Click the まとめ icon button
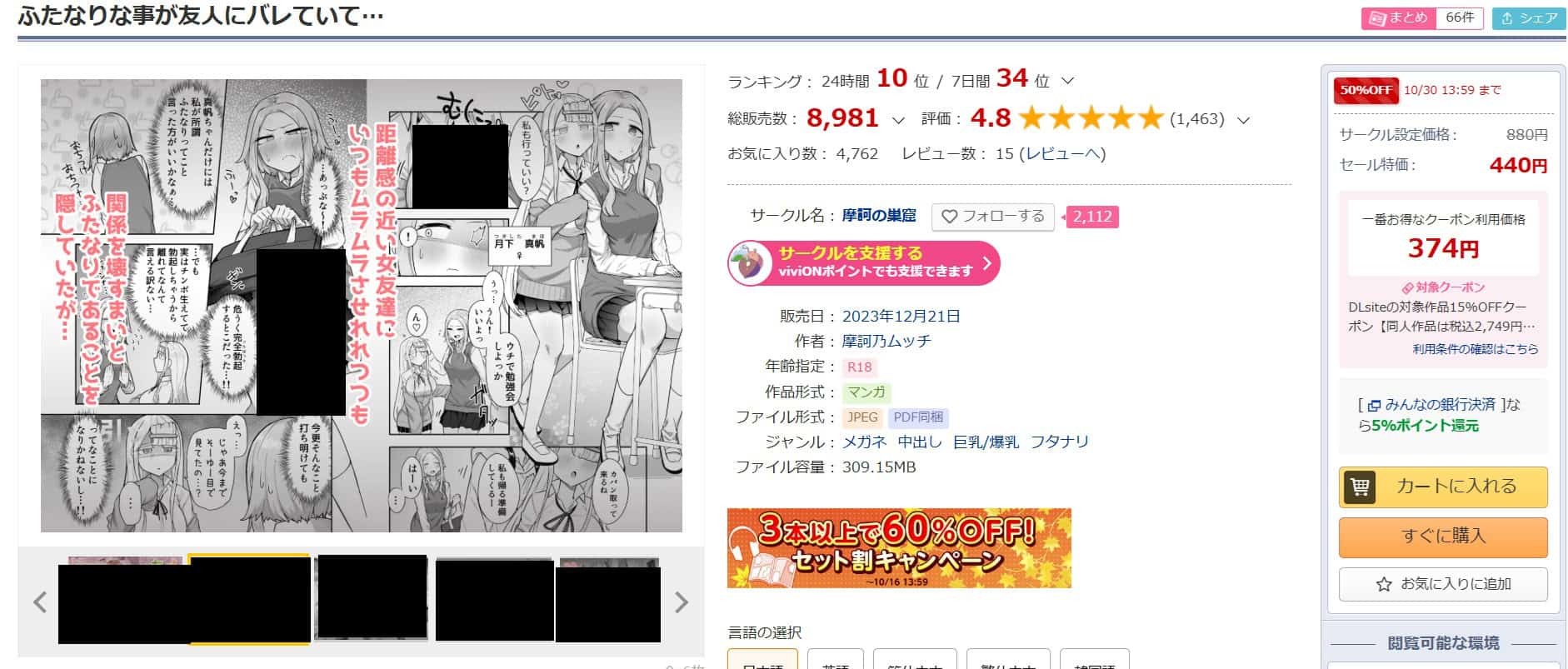The image size is (1568, 669). pos(1399,18)
